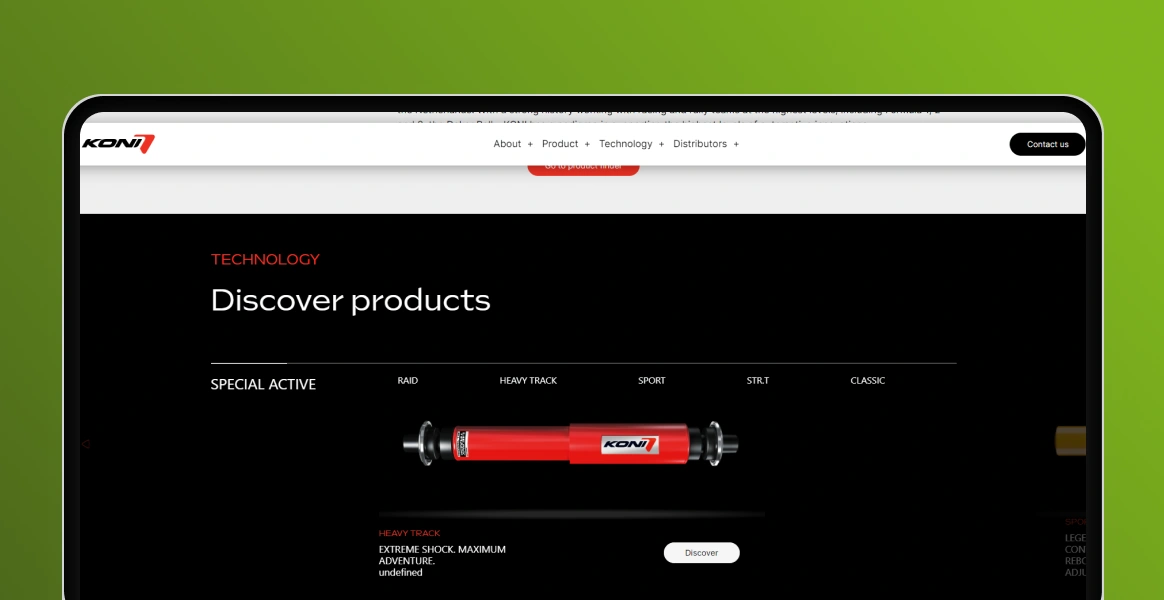Select the CLASSIC product tab
Image resolution: width=1164 pixels, height=600 pixels.
point(867,380)
